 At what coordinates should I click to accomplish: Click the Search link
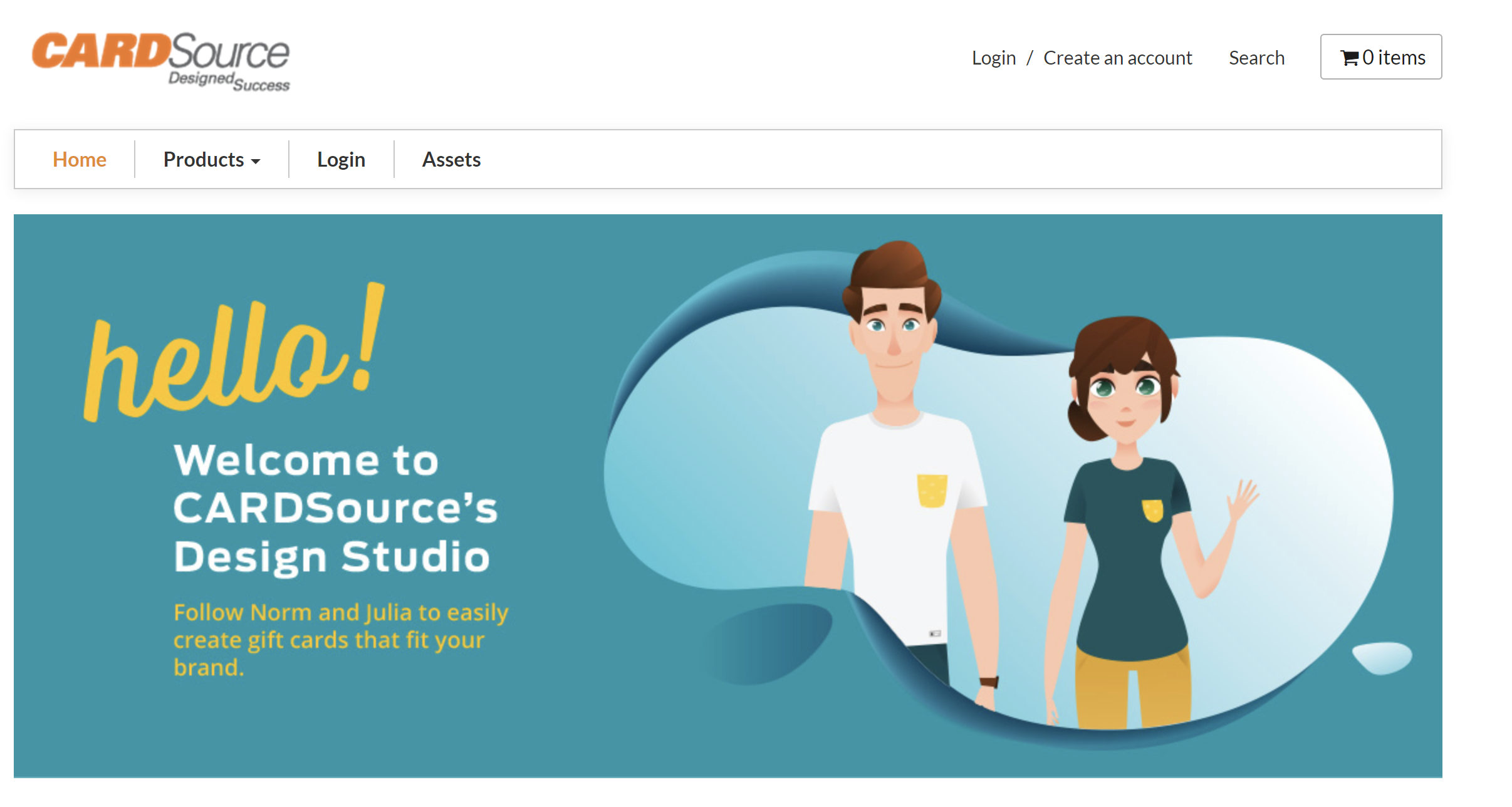pyautogui.click(x=1257, y=58)
